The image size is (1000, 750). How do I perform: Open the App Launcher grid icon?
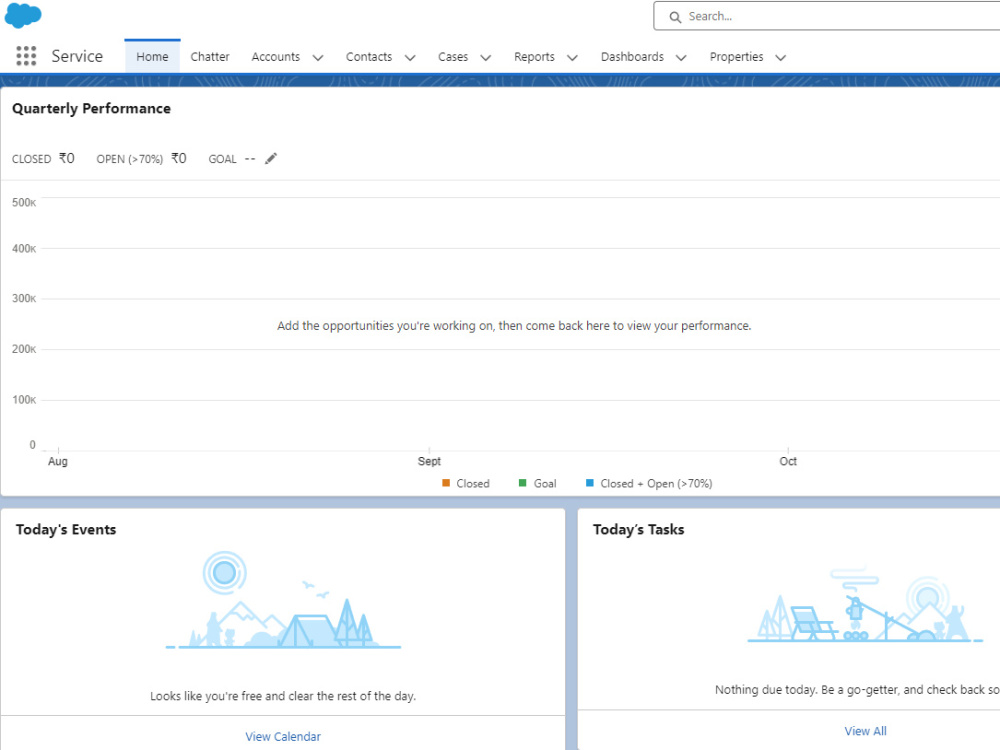point(26,56)
